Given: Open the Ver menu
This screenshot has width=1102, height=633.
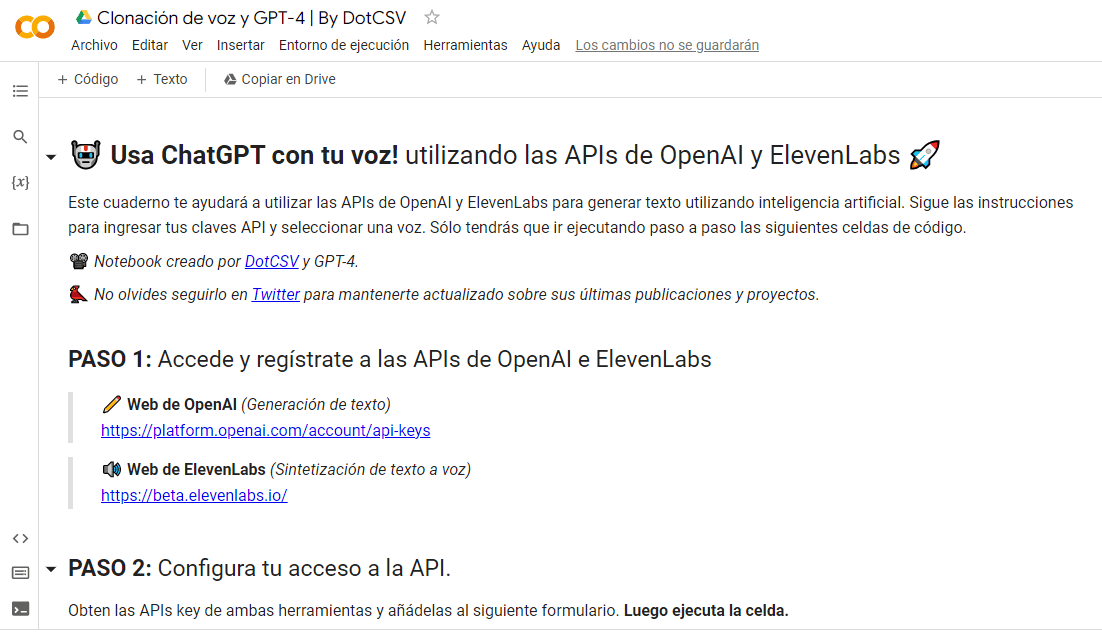Looking at the screenshot, I should 192,45.
